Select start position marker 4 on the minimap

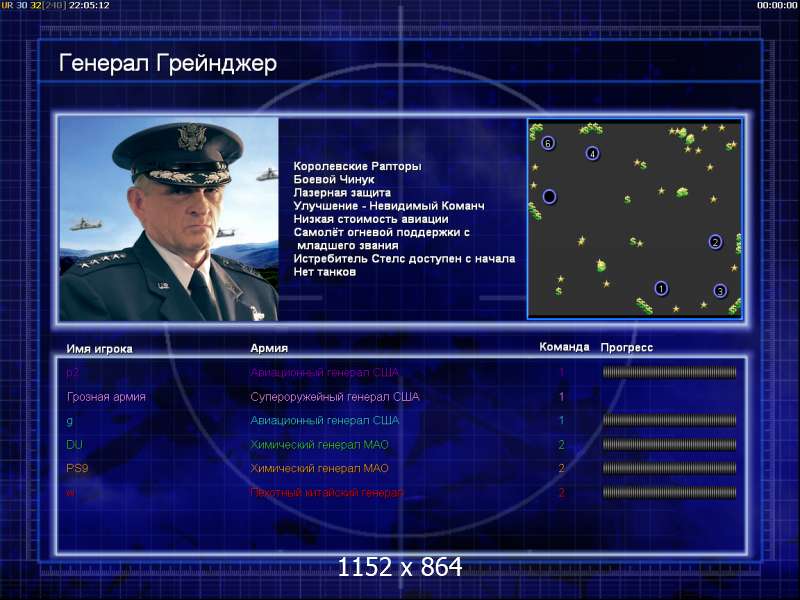[592, 153]
